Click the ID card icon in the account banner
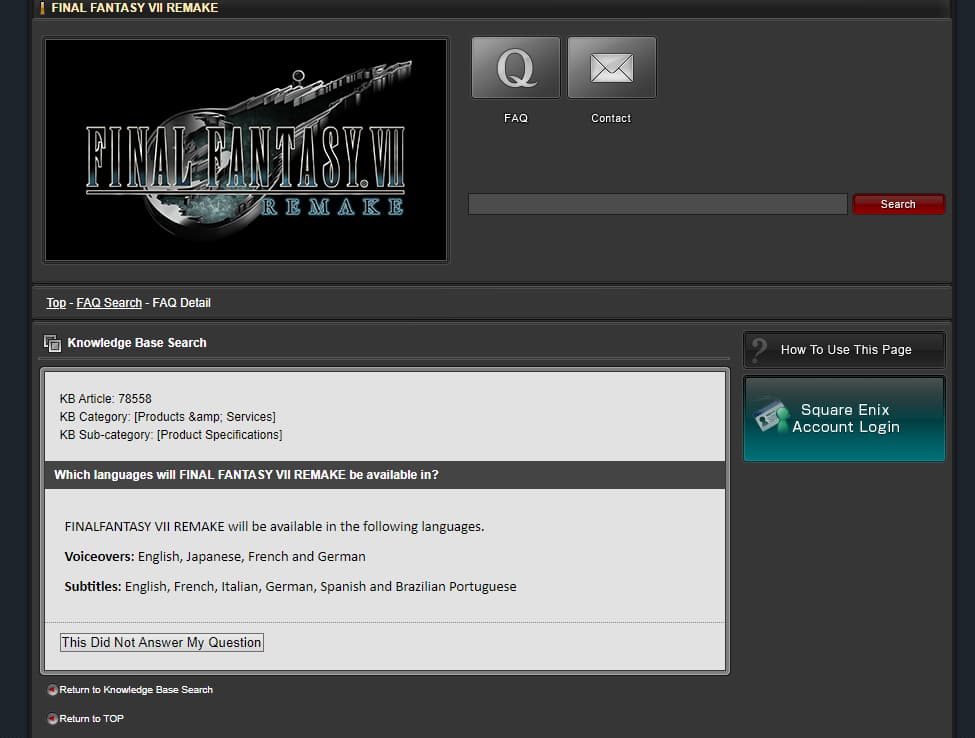975x738 pixels. [771, 417]
